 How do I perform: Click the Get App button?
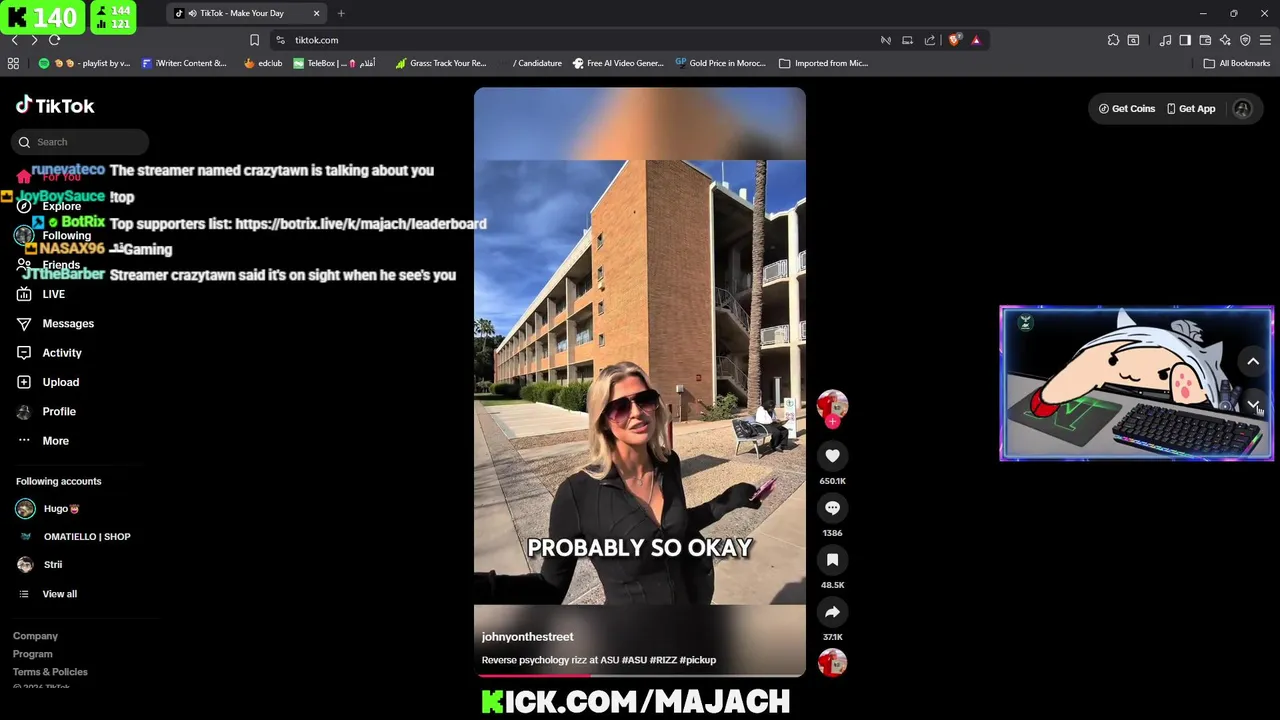click(1191, 108)
